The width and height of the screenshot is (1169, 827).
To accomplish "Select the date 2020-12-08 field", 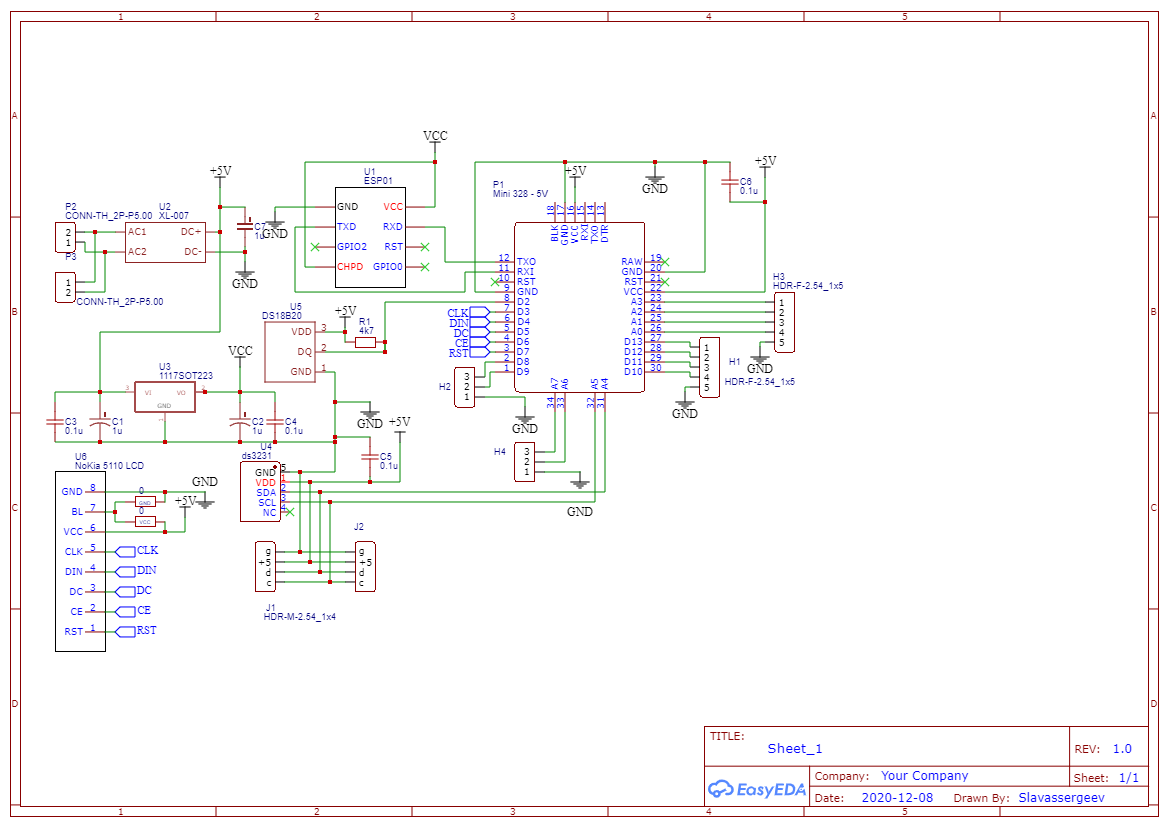I will click(896, 798).
